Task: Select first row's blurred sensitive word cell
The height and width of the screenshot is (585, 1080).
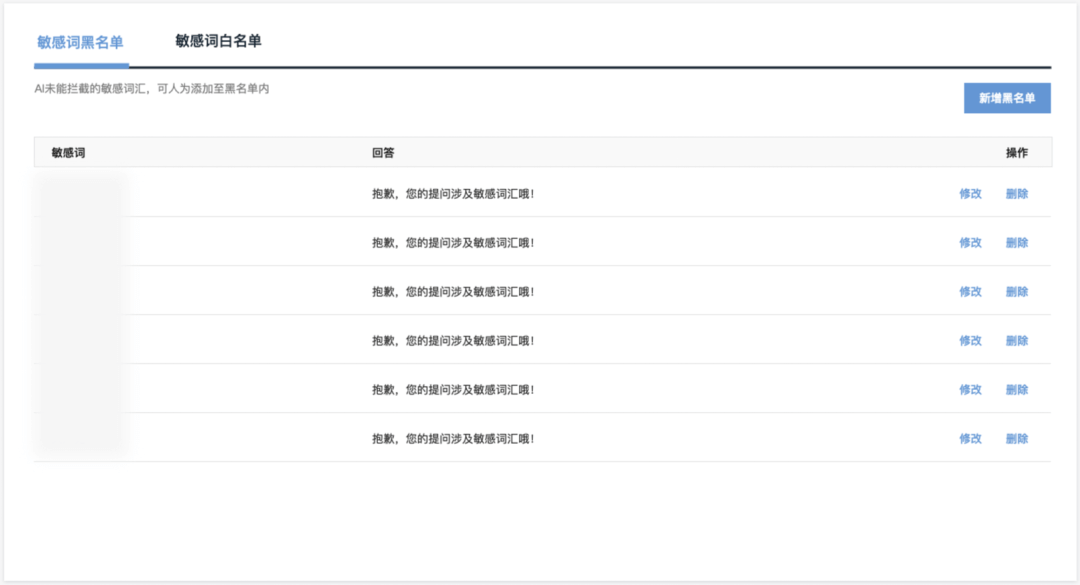Action: 79,194
